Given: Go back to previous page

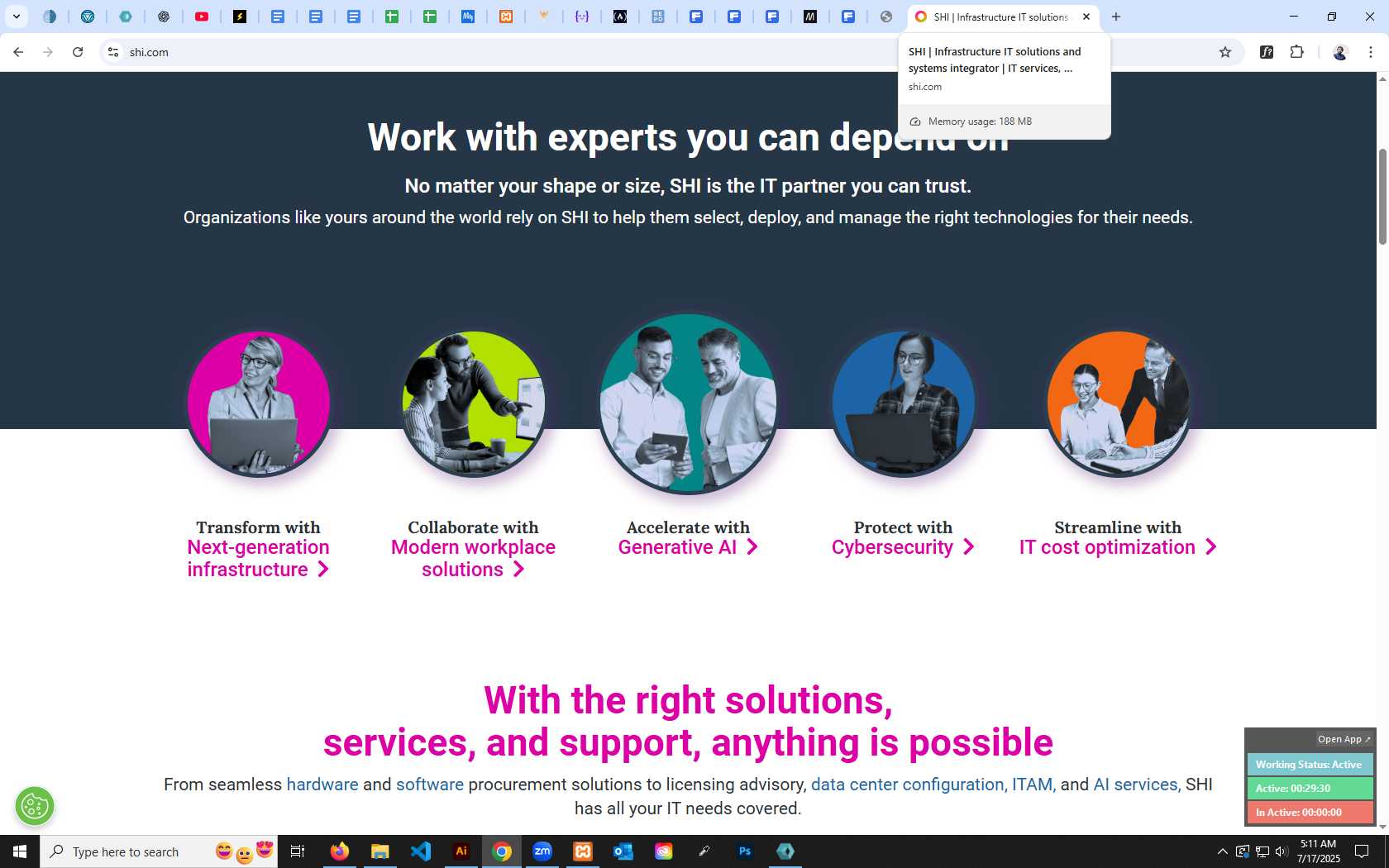Looking at the screenshot, I should [18, 52].
